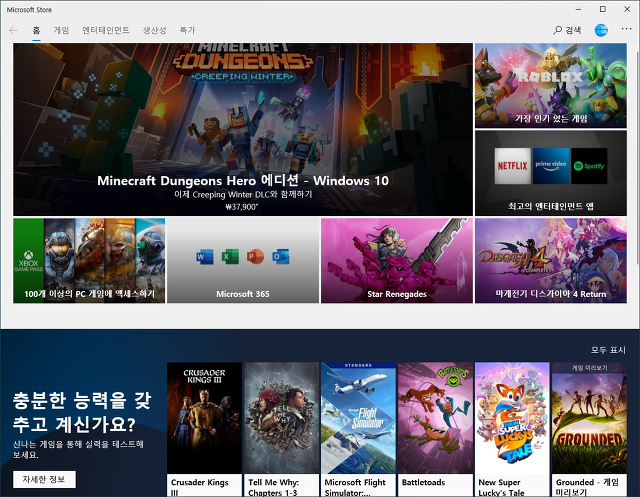This screenshot has height=497, width=640.
Task: Click the Spotify logo
Action: coord(589,166)
